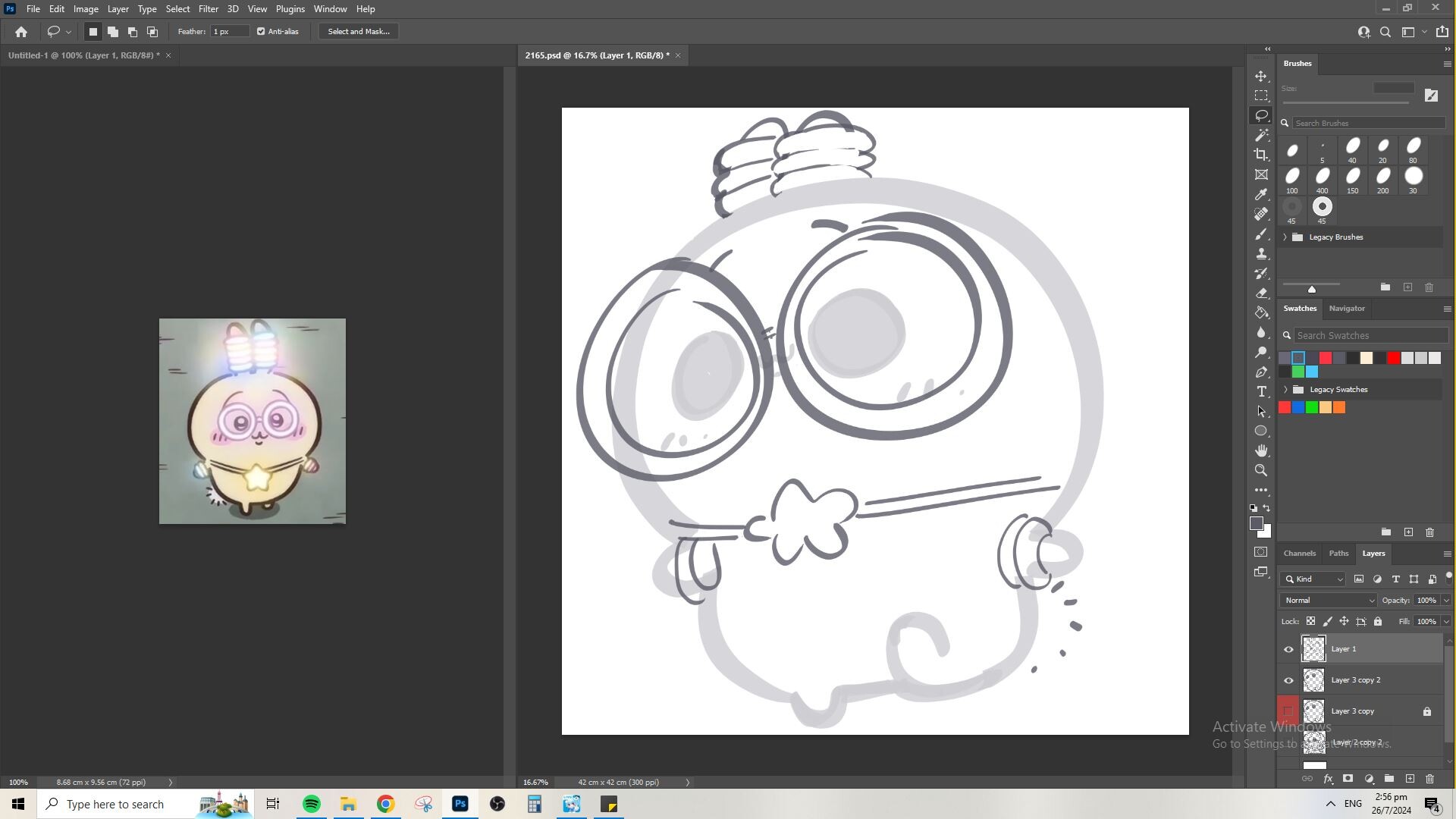Select the Spot Healing Brush tool

coord(1261,215)
